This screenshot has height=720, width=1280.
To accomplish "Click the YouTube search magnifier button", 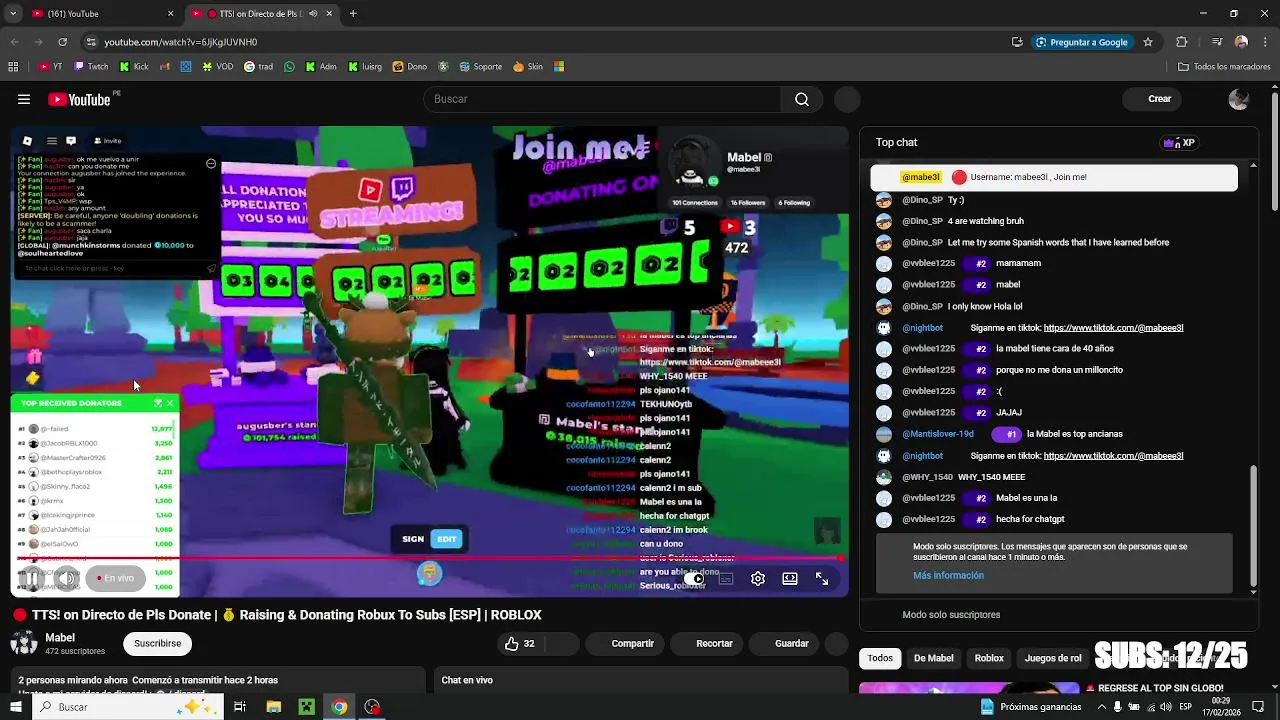I will (802, 99).
